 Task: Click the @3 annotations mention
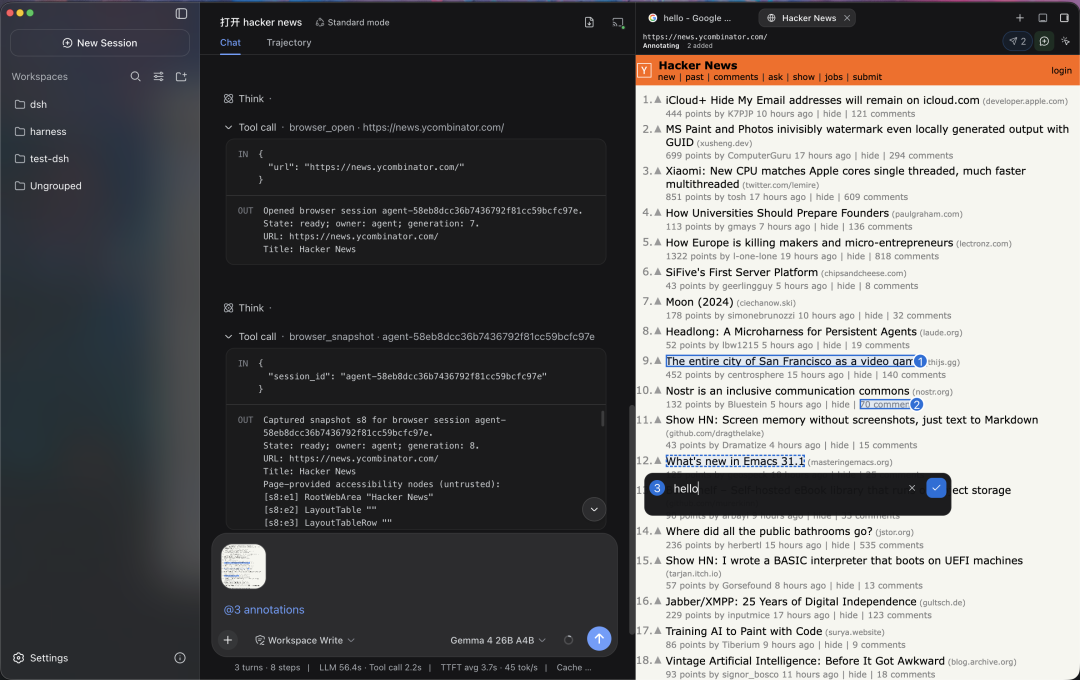pos(264,610)
